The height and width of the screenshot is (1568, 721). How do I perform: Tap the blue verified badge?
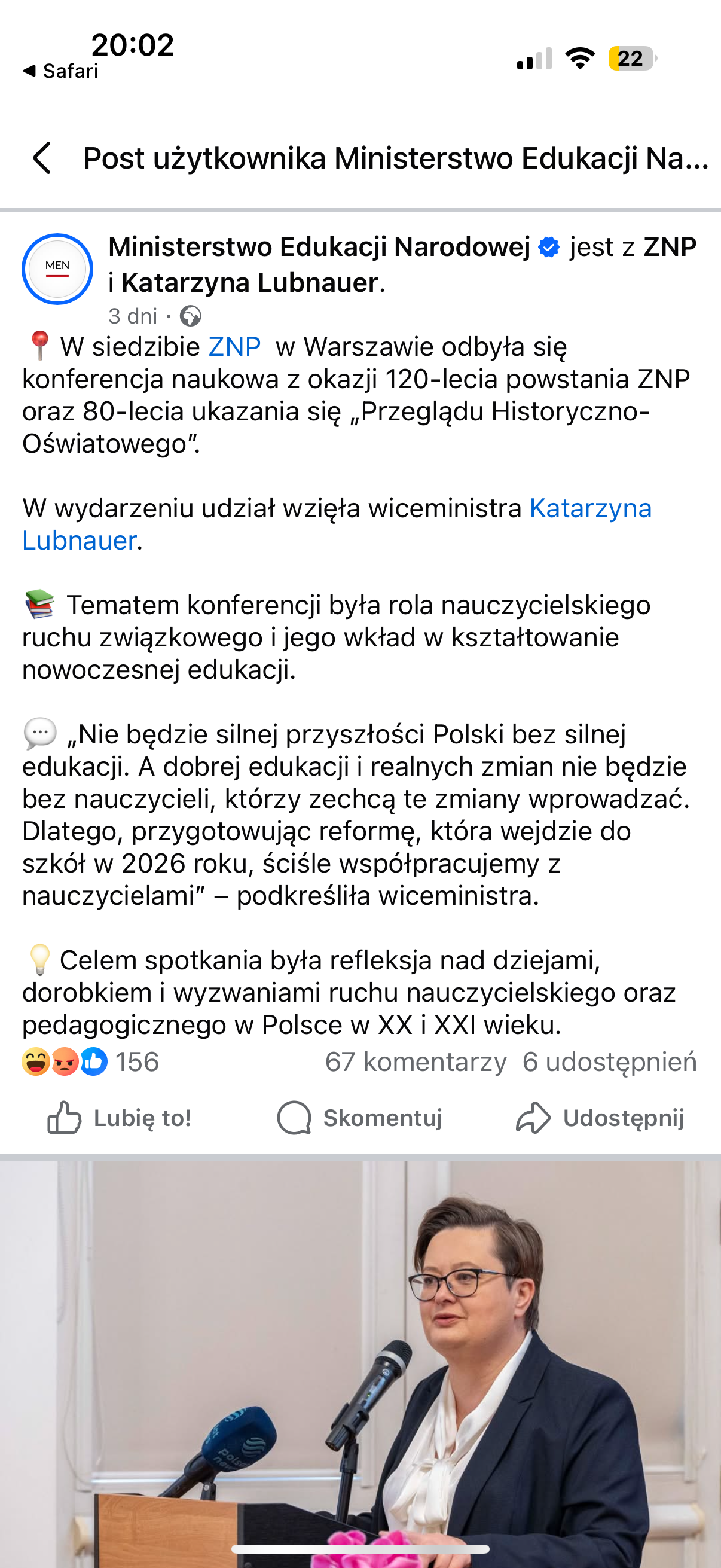549,248
